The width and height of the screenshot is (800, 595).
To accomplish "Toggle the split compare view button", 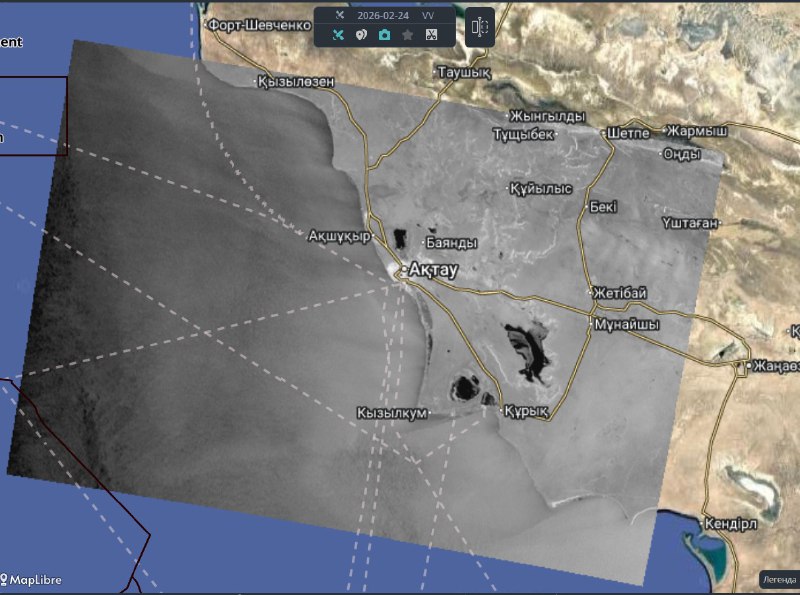I will pyautogui.click(x=480, y=27).
